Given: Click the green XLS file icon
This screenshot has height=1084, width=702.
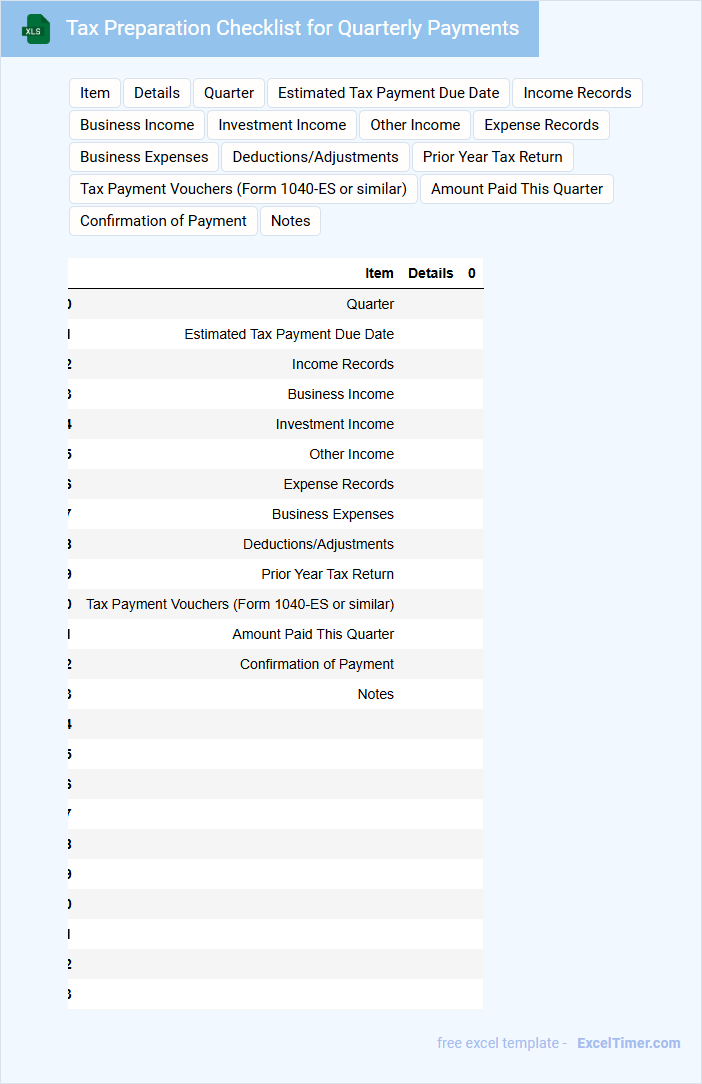Looking at the screenshot, I should point(36,29).
